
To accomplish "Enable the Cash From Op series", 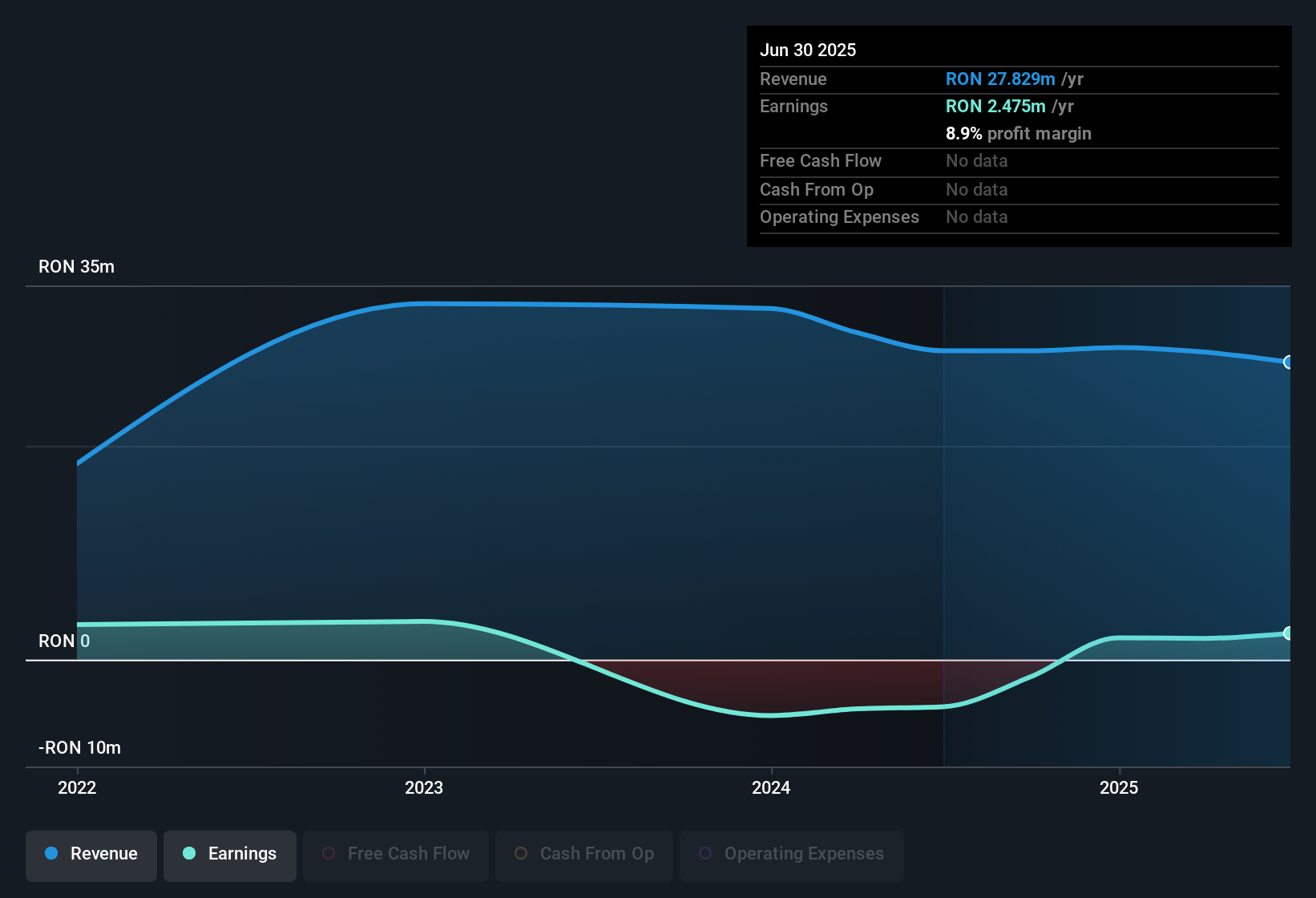I will 584,856.
